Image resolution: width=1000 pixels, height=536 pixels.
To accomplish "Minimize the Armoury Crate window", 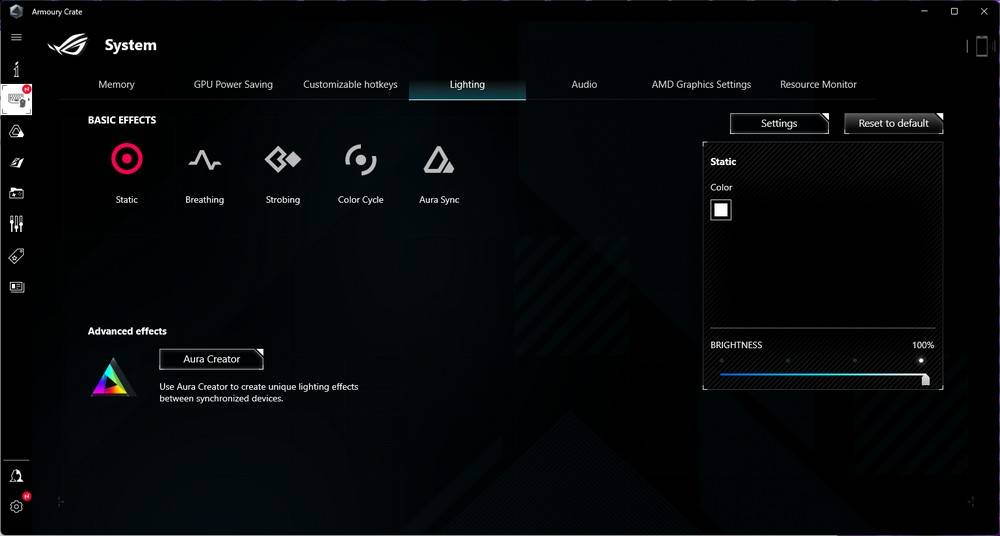I will (925, 11).
